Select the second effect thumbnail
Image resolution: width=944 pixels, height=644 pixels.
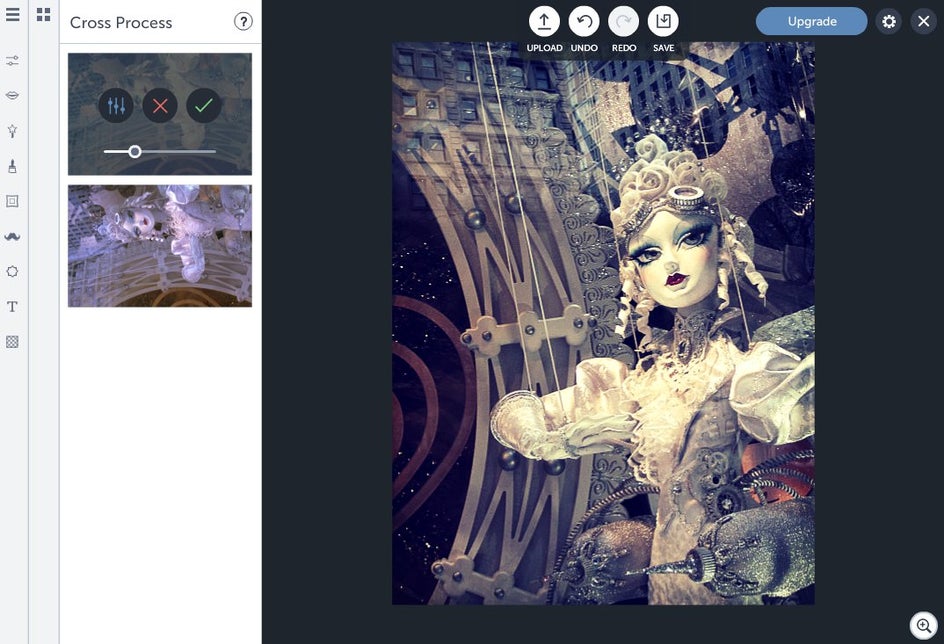point(160,246)
